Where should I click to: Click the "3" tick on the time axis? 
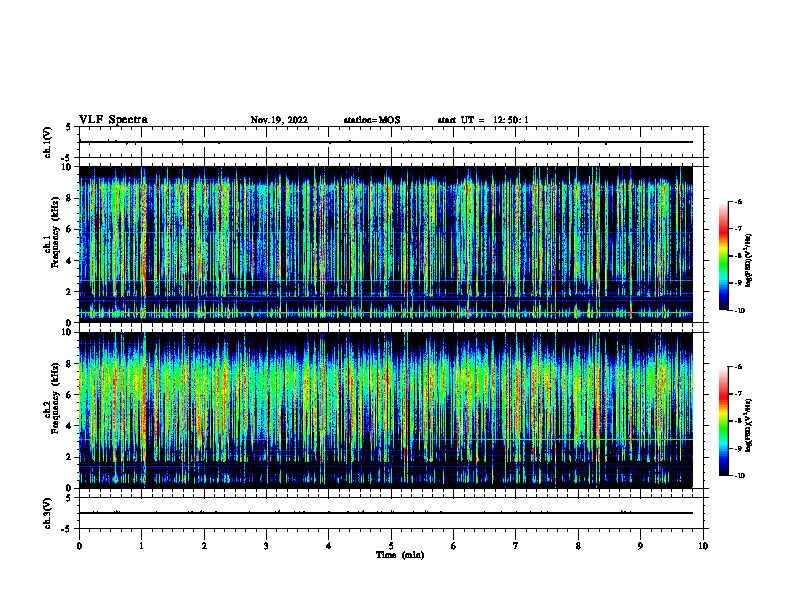click(266, 546)
